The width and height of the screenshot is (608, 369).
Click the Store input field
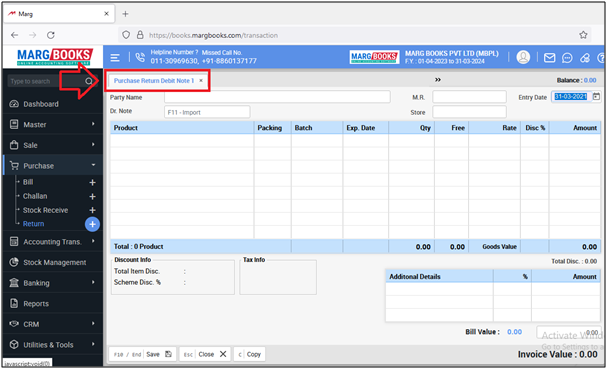coord(469,112)
